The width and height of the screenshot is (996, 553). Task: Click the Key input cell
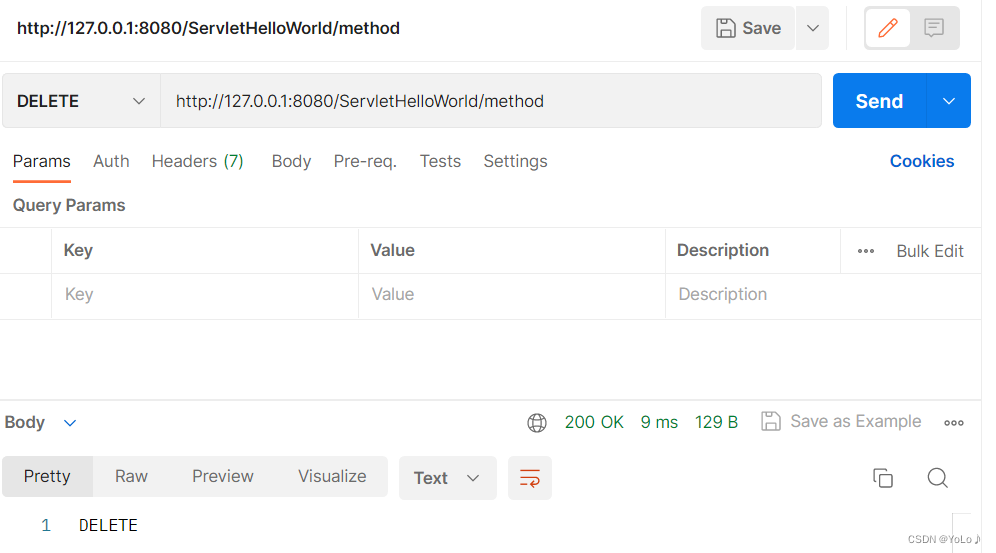205,295
